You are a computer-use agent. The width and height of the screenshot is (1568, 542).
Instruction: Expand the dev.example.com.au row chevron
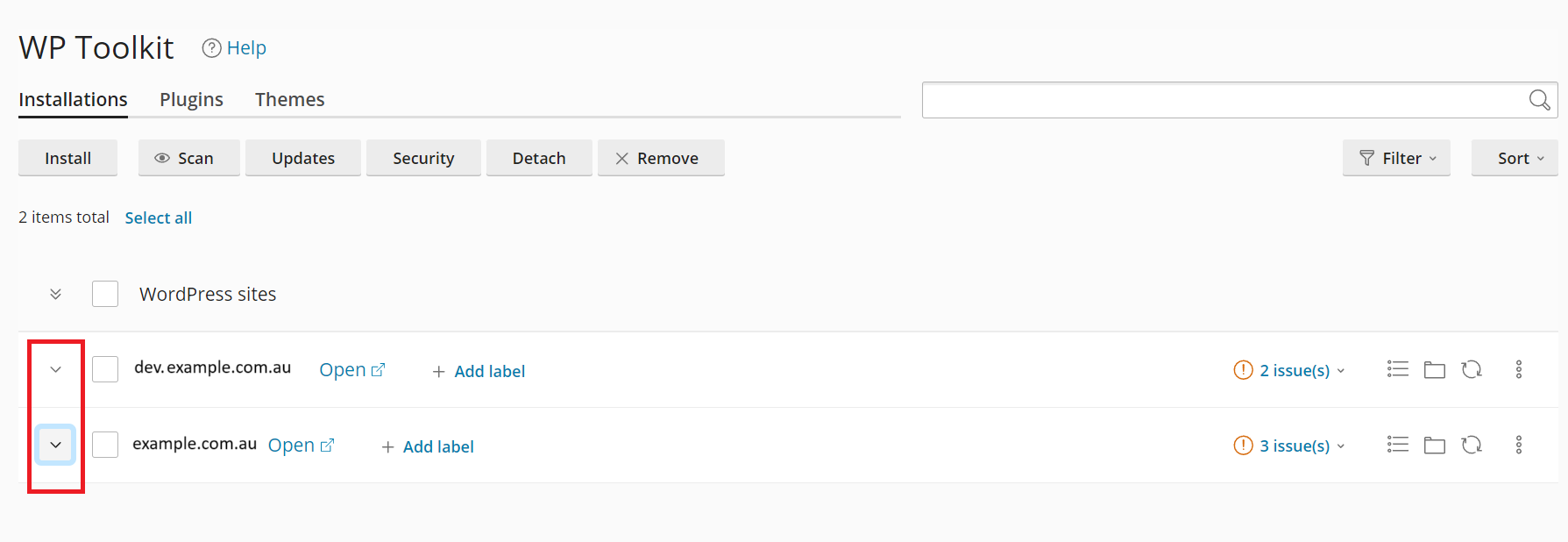pyautogui.click(x=55, y=369)
